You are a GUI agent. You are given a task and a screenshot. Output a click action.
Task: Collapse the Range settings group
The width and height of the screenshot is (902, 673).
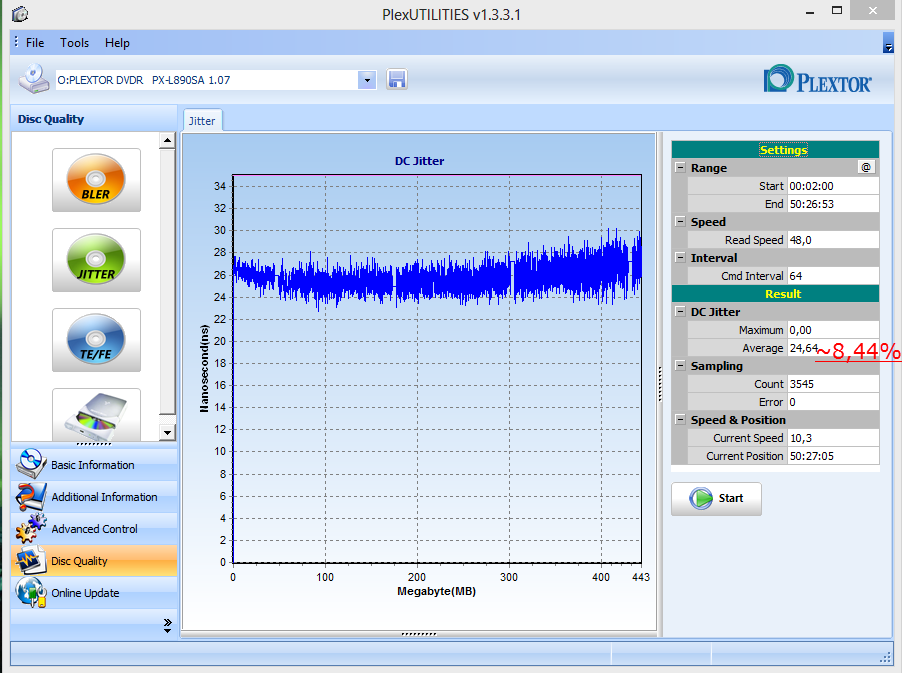coord(680,167)
